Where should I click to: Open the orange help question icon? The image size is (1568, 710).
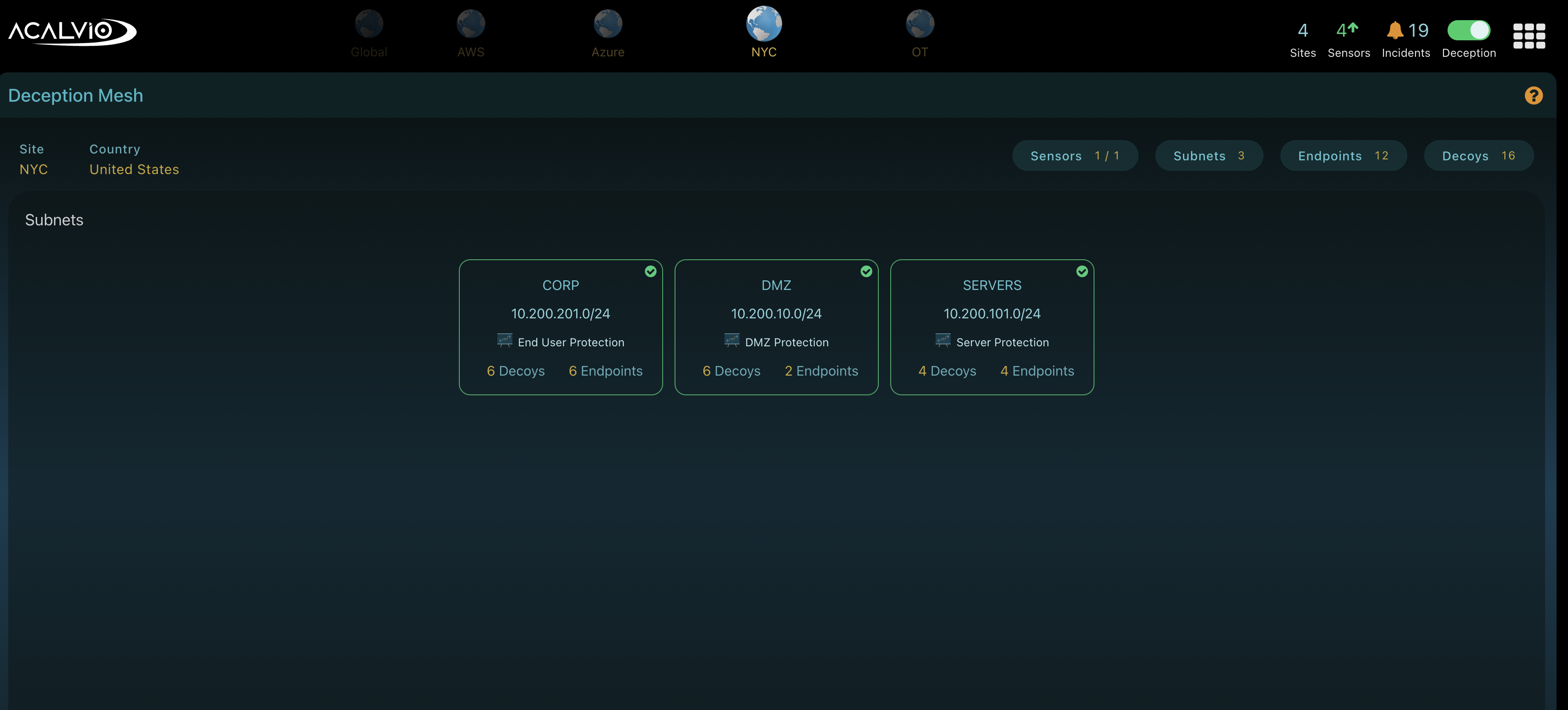1533,96
